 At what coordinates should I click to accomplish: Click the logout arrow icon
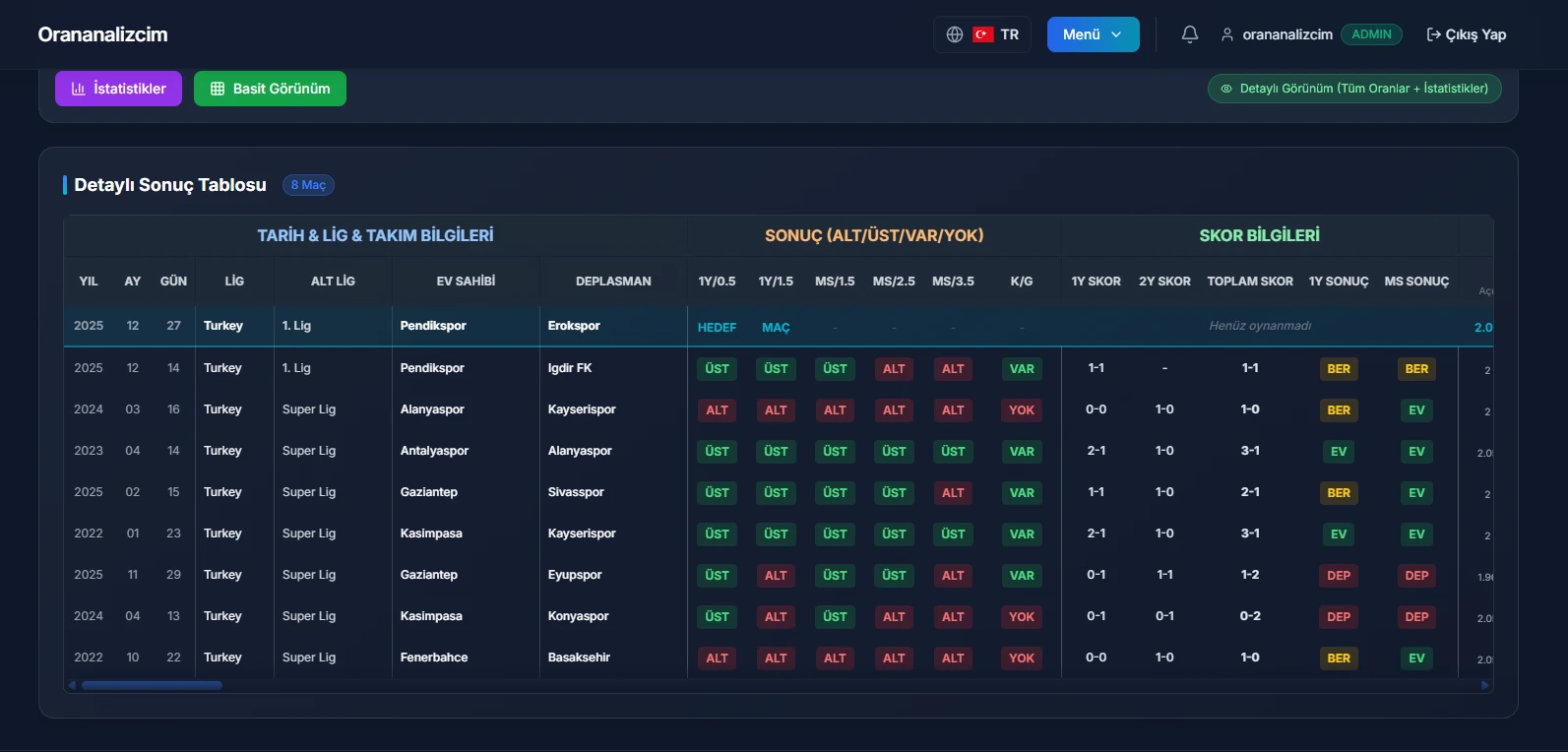click(x=1433, y=34)
